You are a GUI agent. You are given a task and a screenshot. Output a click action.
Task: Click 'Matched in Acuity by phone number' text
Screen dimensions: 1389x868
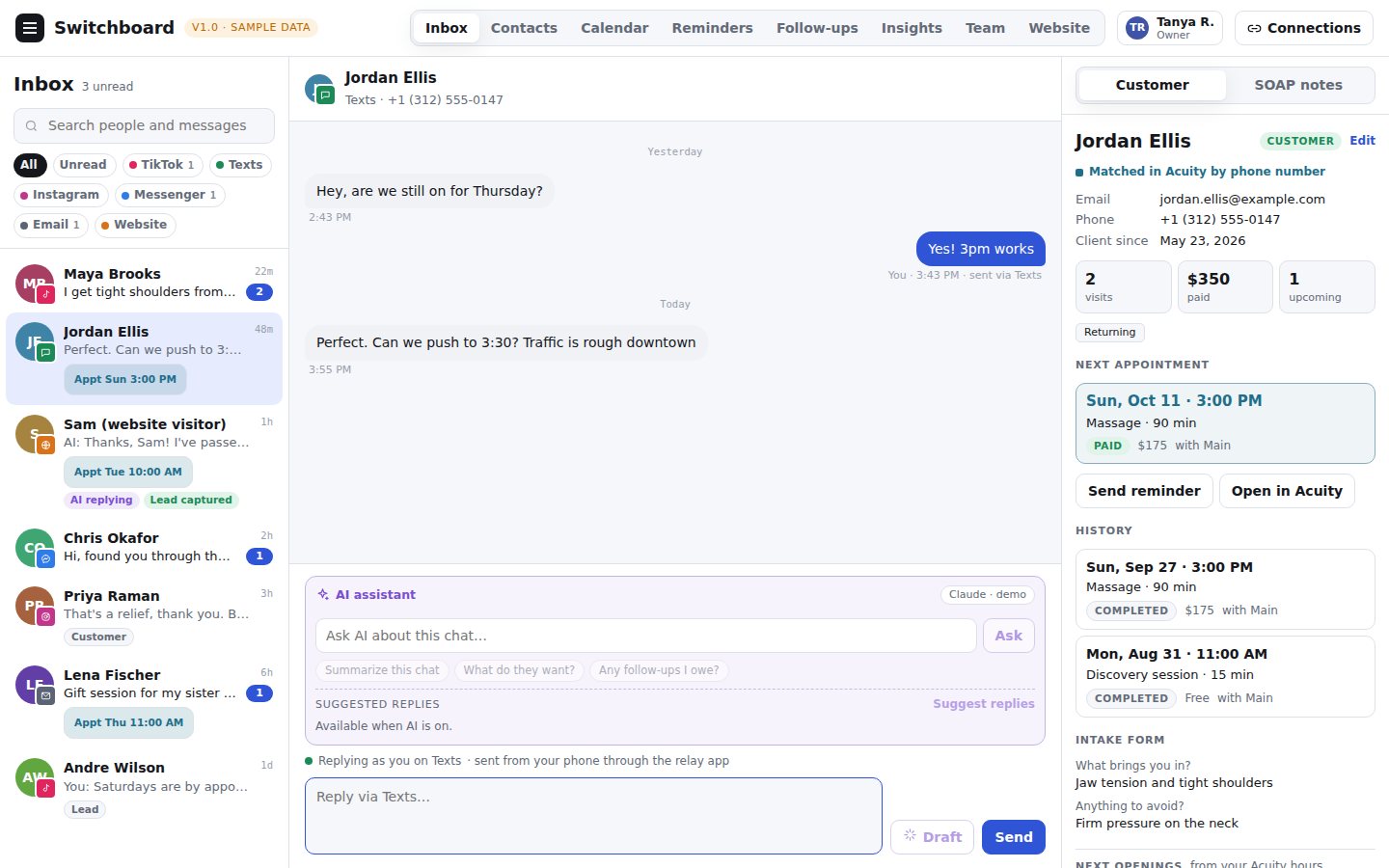1207,172
